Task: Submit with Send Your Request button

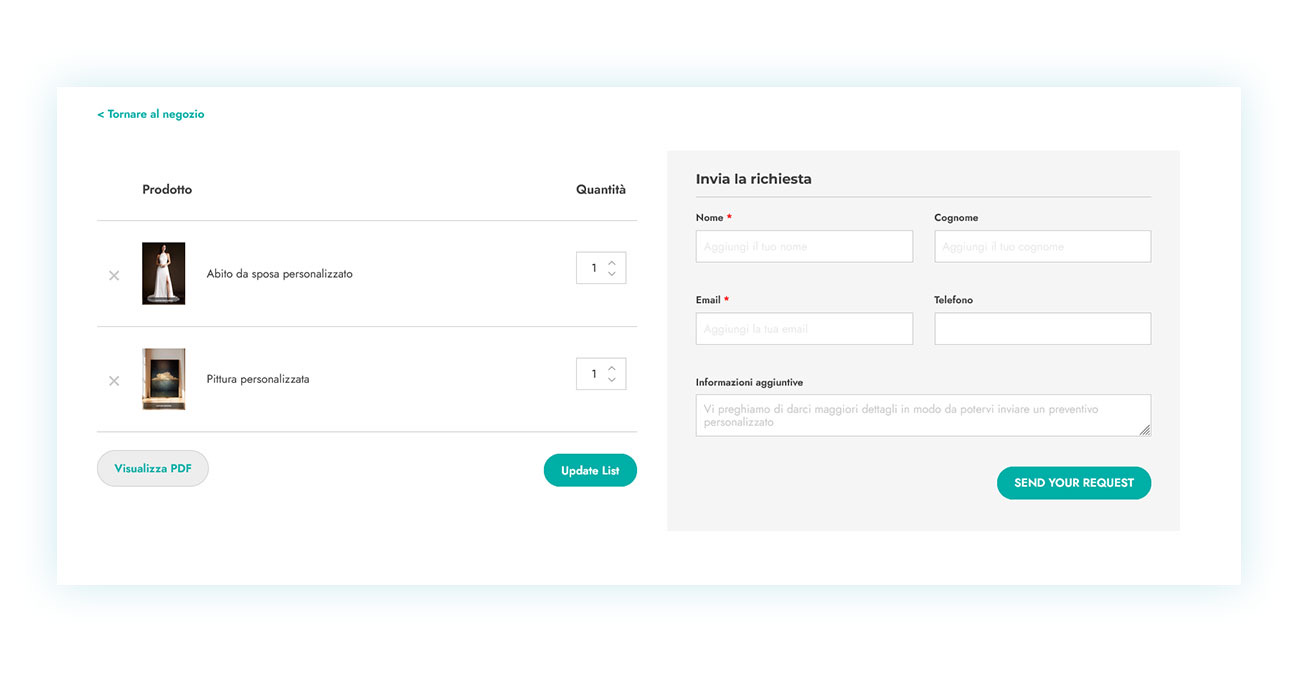Action: [1073, 483]
